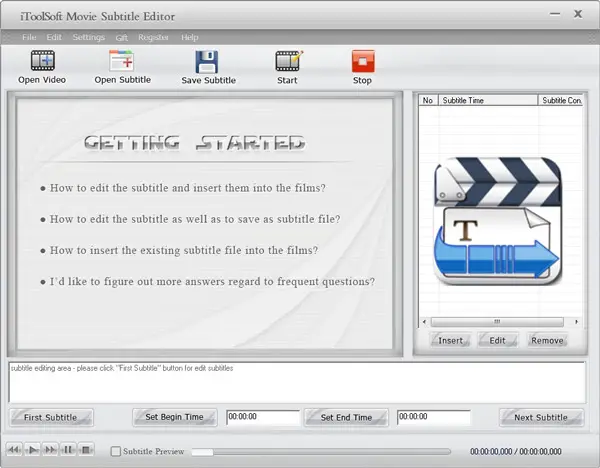Click the end time input field
Viewport: 600px width, 468px height.
coord(434,417)
